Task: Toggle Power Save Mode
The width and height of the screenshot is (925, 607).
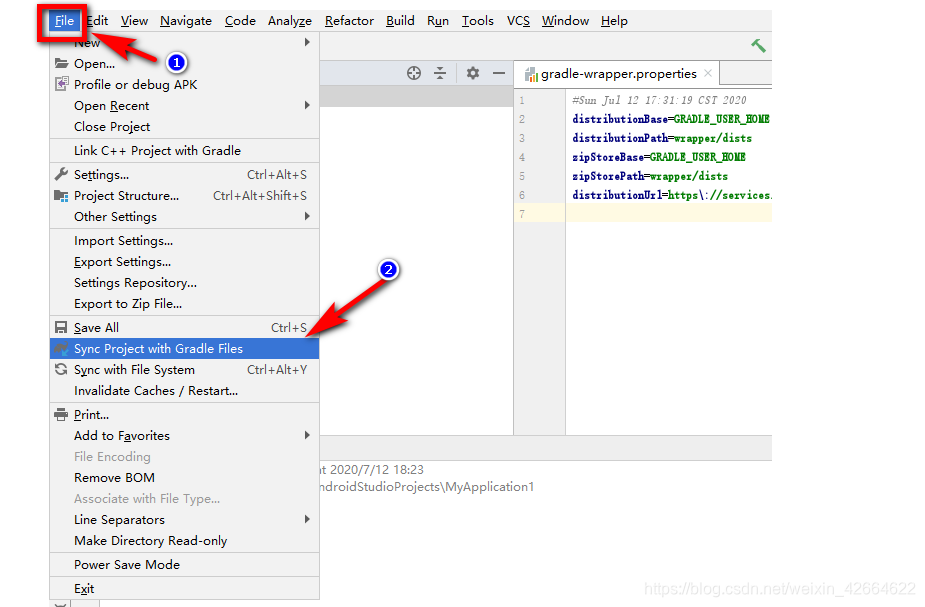Action: 185,565
